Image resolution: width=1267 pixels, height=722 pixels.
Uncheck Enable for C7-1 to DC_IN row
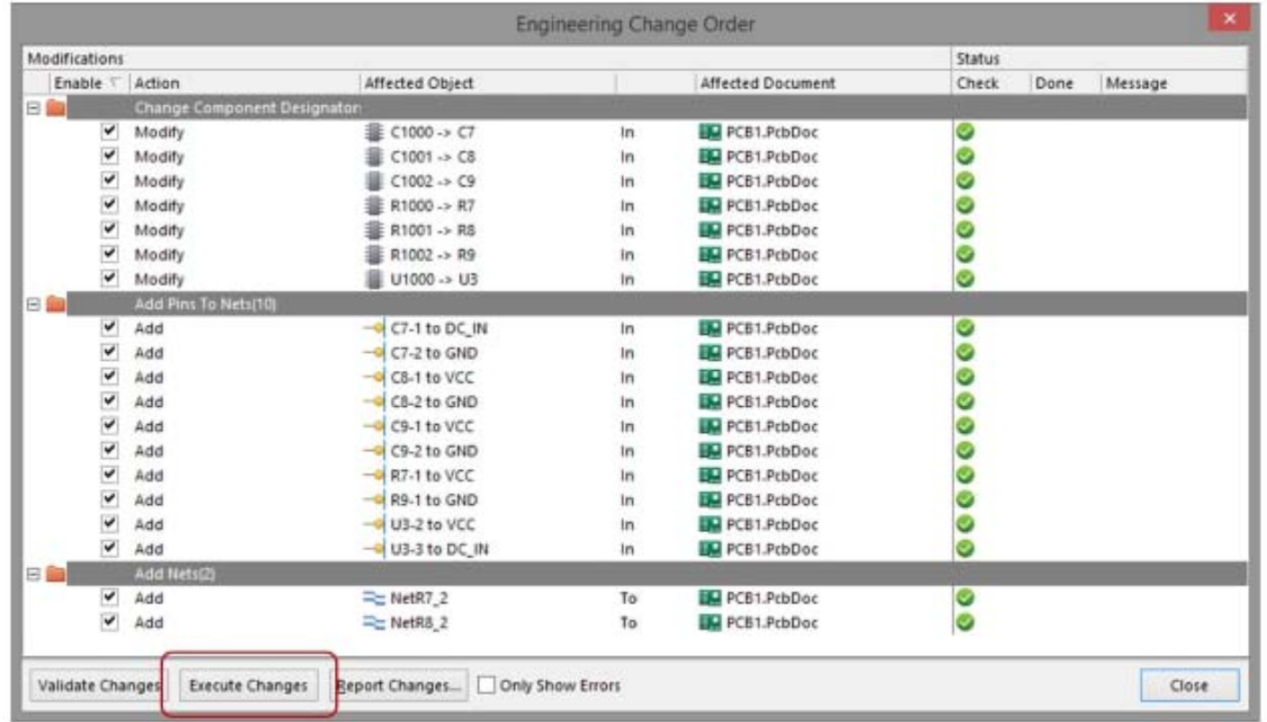(111, 328)
